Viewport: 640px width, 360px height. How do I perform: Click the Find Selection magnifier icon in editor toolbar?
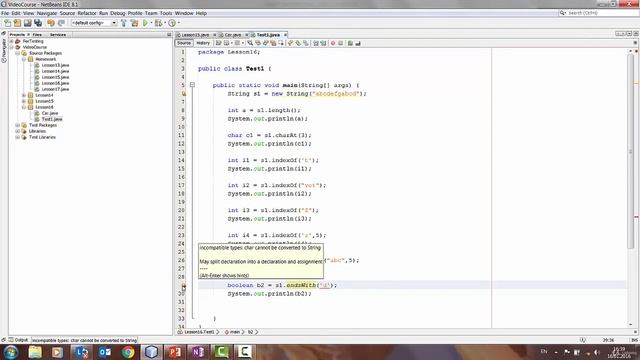point(250,43)
